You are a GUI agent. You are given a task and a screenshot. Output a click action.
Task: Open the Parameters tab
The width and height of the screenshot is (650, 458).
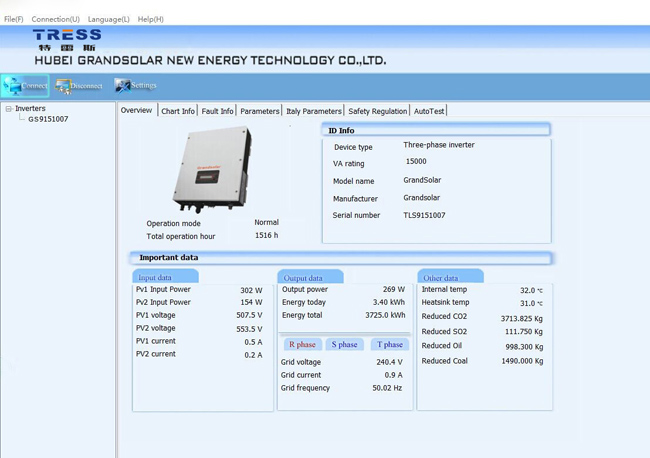pos(260,111)
